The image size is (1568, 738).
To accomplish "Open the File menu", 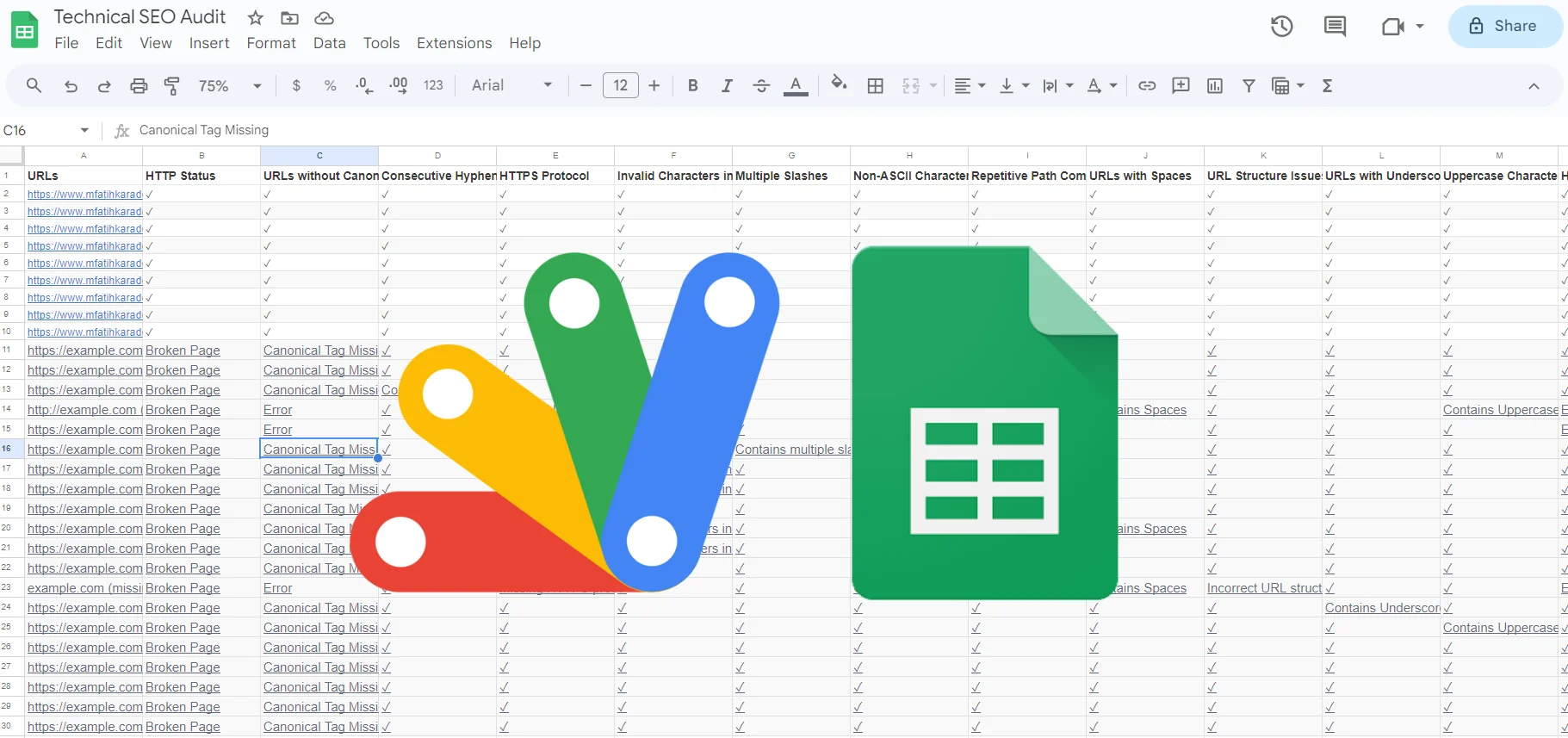I will point(66,43).
